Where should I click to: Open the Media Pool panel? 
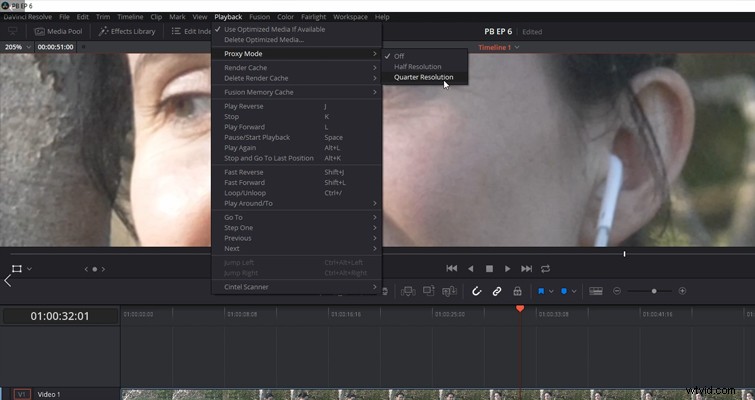click(58, 31)
